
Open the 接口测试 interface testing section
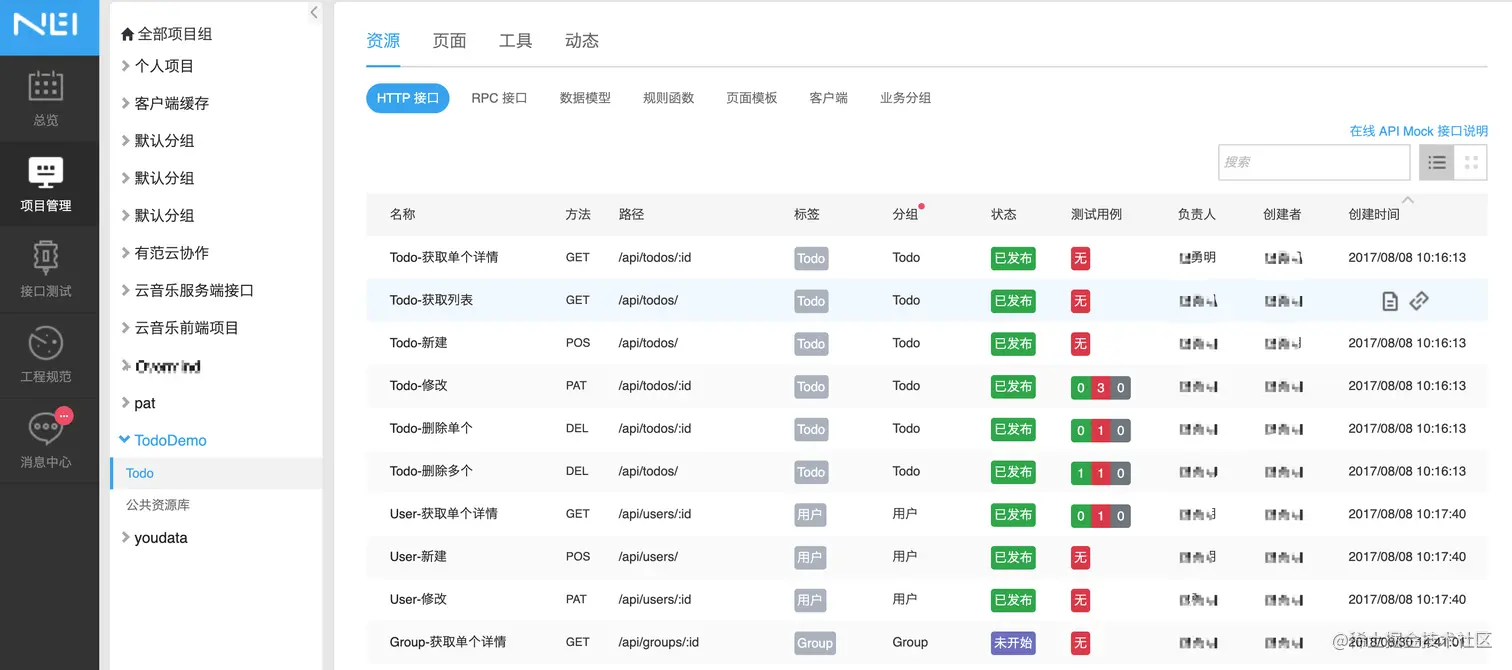coord(46,270)
